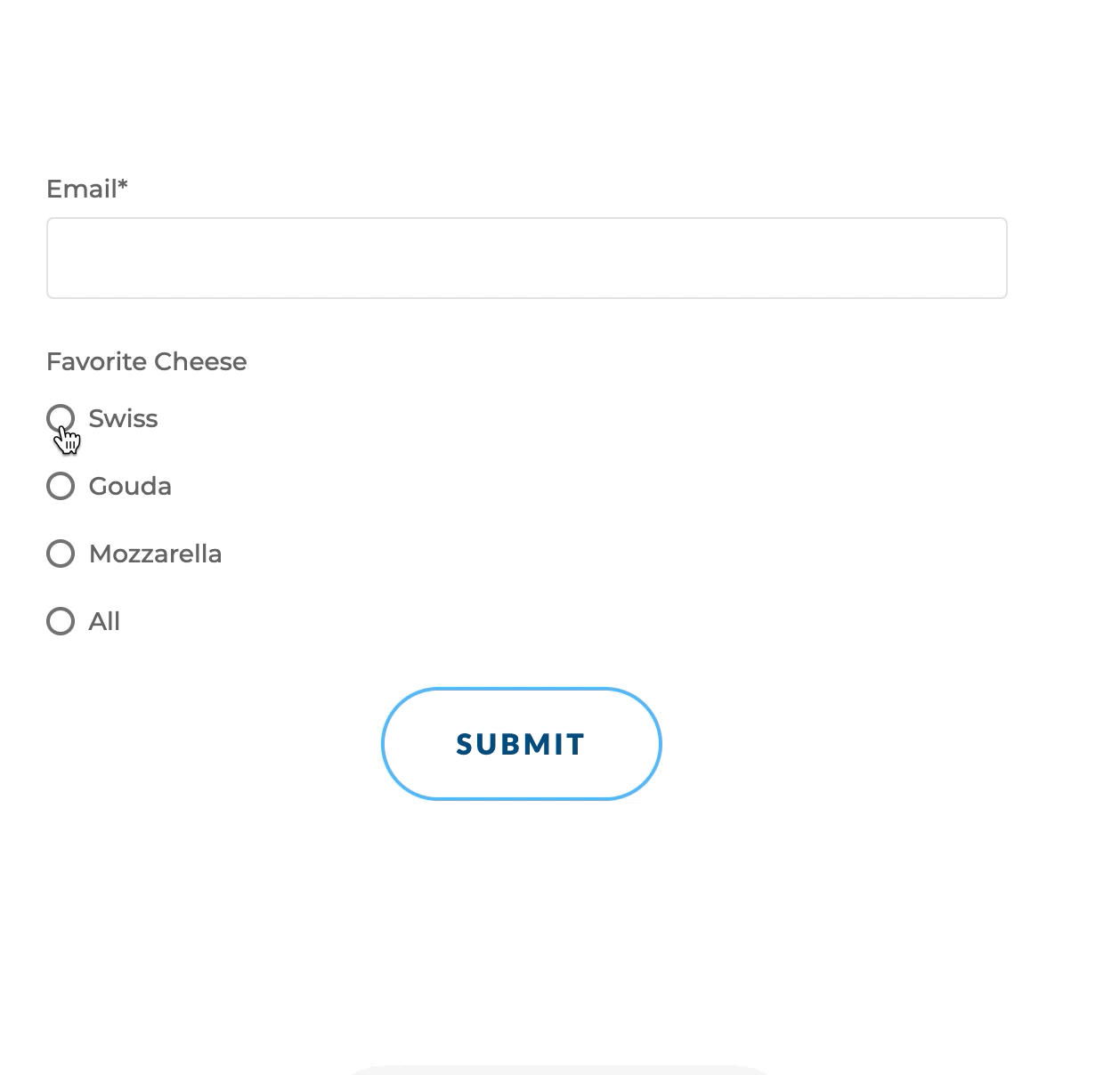Image resolution: width=1120 pixels, height=1075 pixels.
Task: Choose Mozzarella as favorite cheese
Action: pyautogui.click(x=61, y=554)
